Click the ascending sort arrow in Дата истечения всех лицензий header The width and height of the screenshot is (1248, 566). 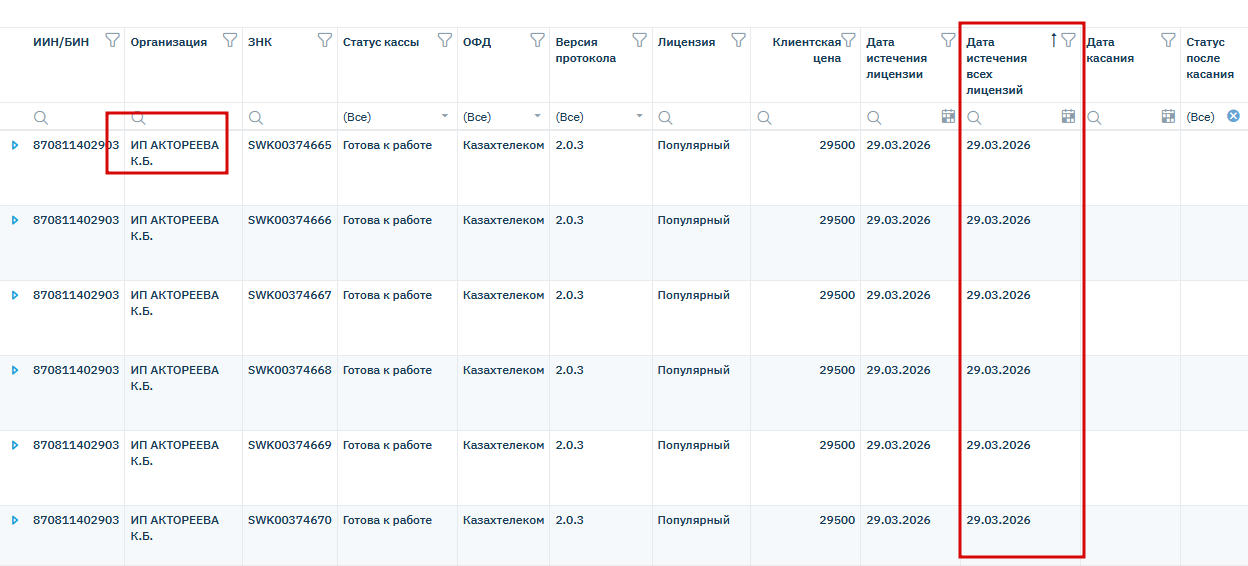1053,41
